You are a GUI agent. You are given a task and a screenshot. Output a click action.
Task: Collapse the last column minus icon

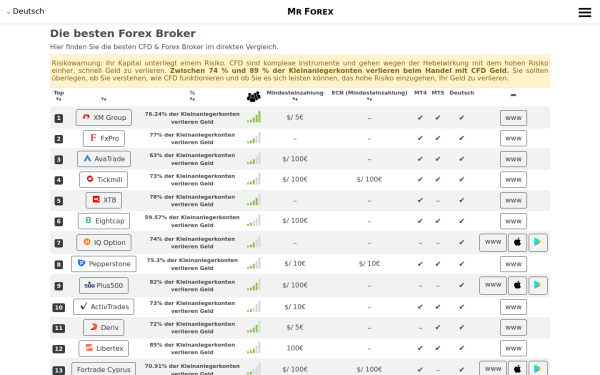pyautogui.click(x=513, y=95)
